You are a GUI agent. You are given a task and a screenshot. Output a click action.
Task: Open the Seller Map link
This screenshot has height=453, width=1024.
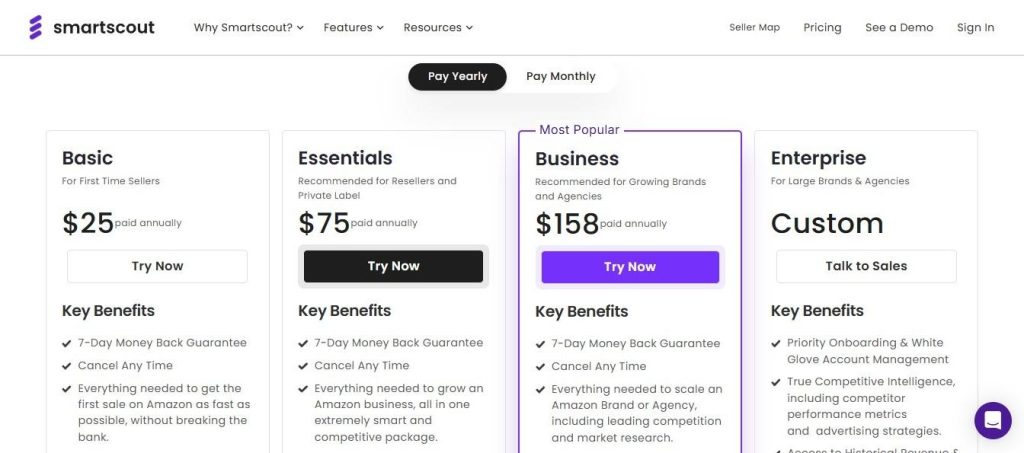click(x=754, y=28)
